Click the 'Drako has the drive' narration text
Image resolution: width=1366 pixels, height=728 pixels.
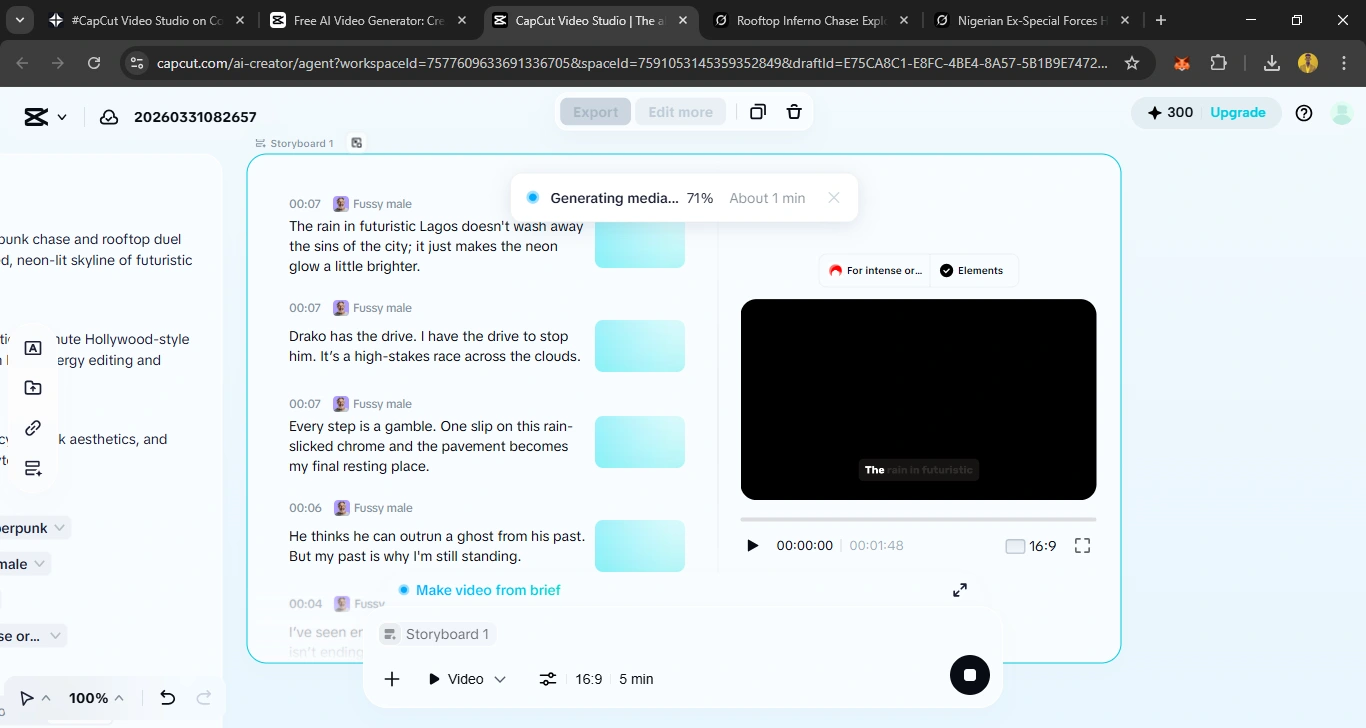[x=435, y=346]
